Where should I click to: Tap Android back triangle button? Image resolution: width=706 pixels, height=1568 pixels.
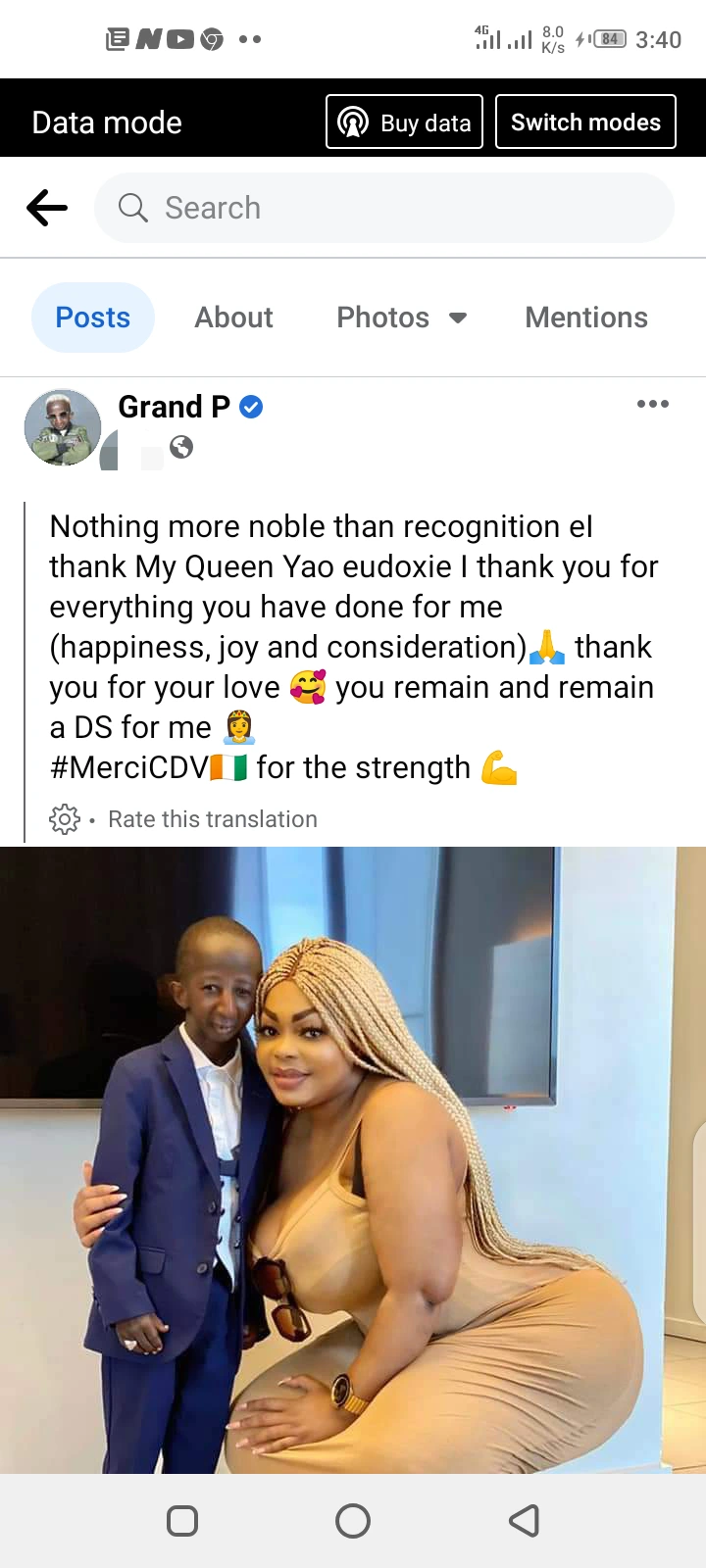(524, 1521)
